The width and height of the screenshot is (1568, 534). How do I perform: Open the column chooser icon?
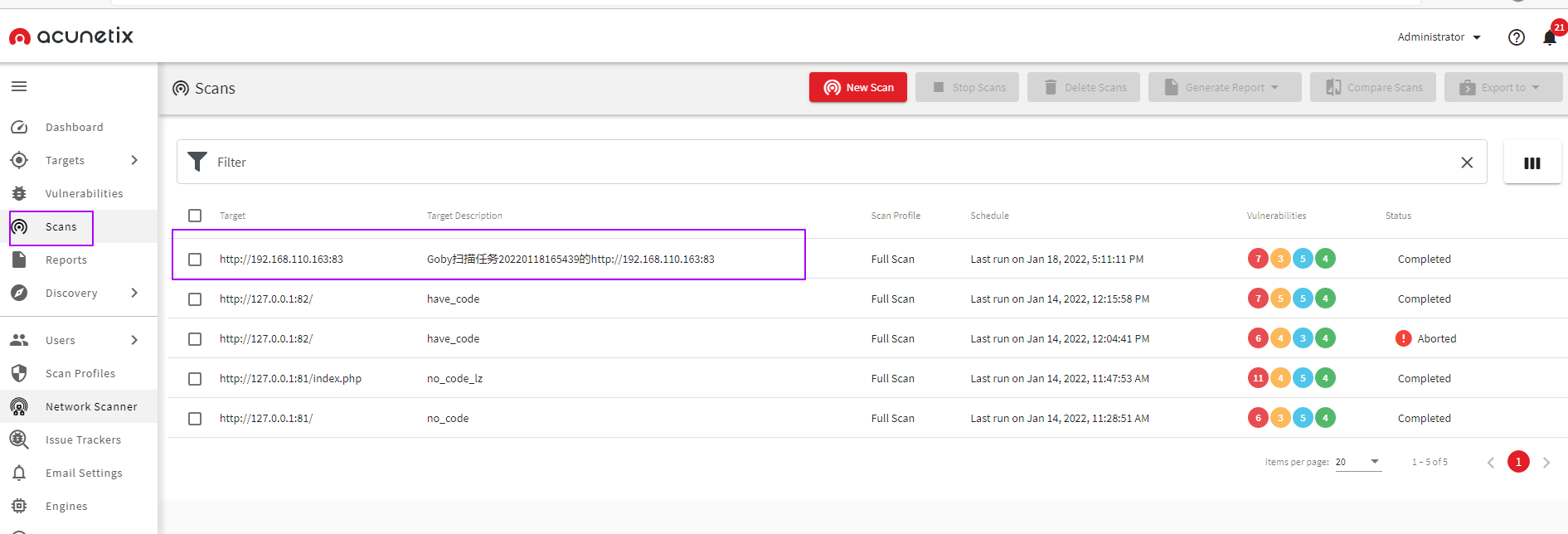1532,163
